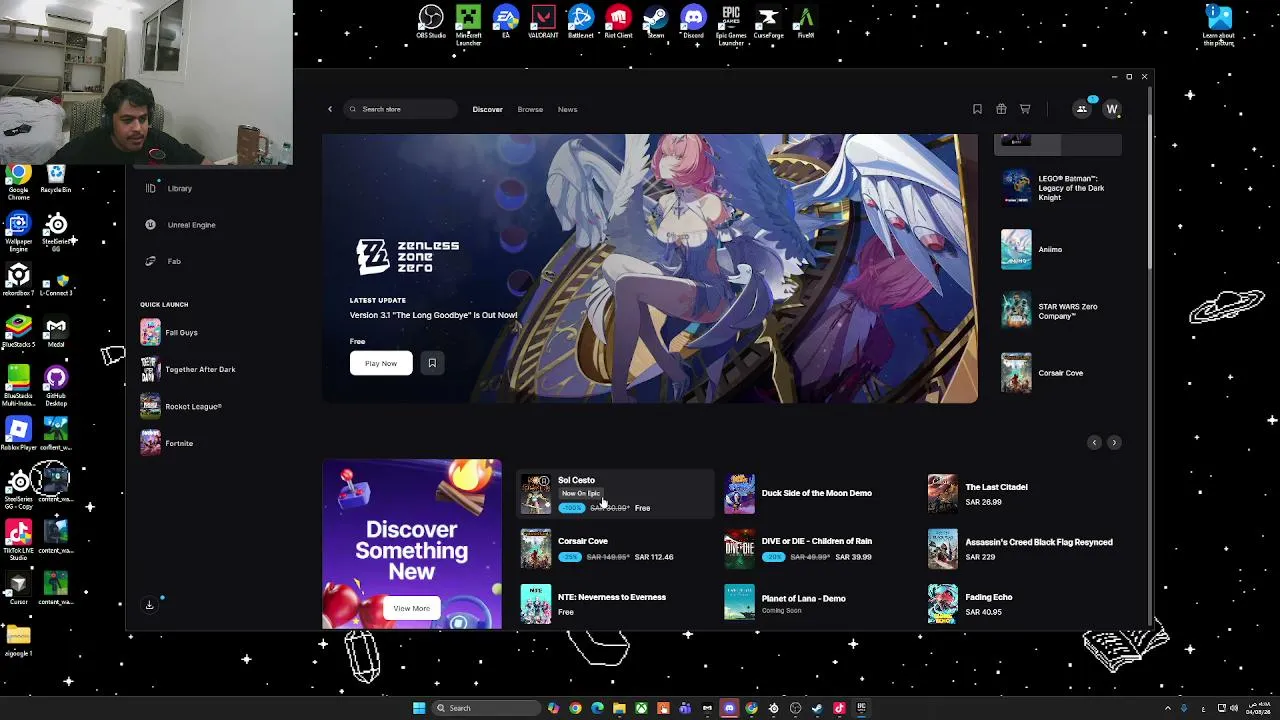Select the BlueStacks 5 desktop shortcut
Viewport: 1280px width, 720px height.
click(x=19, y=332)
